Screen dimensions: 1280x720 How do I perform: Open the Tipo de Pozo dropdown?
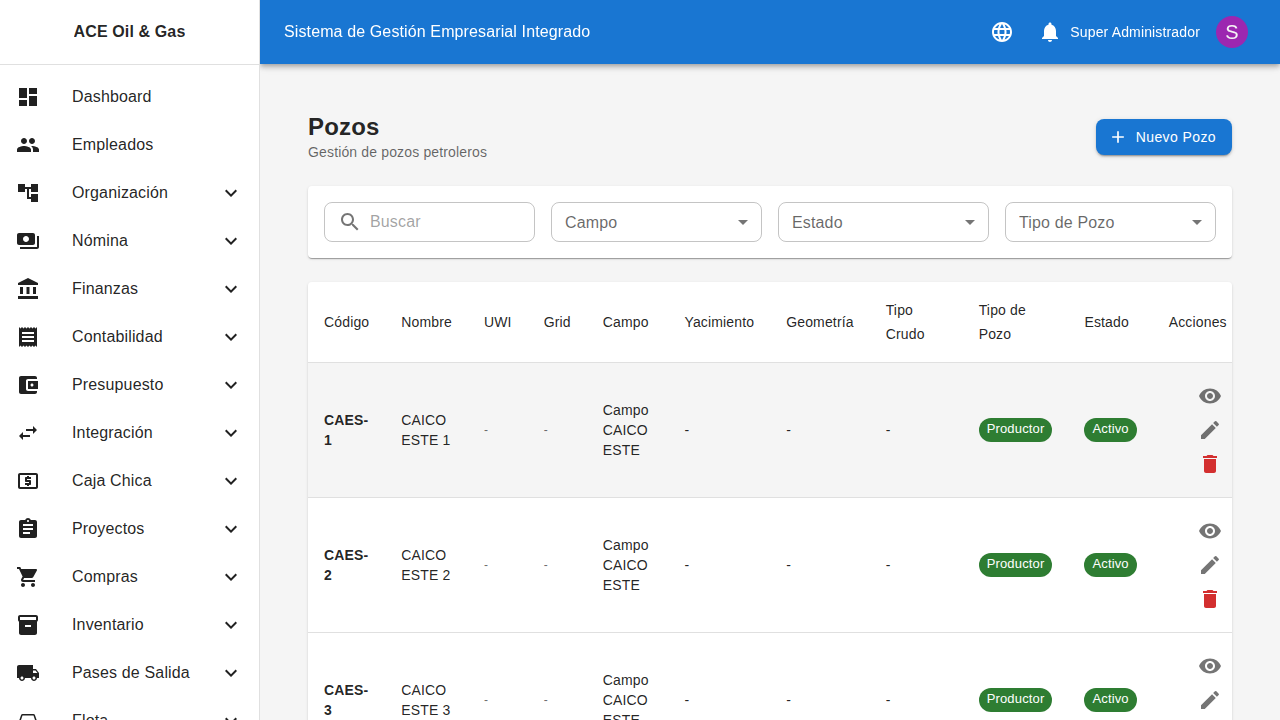coord(1109,222)
